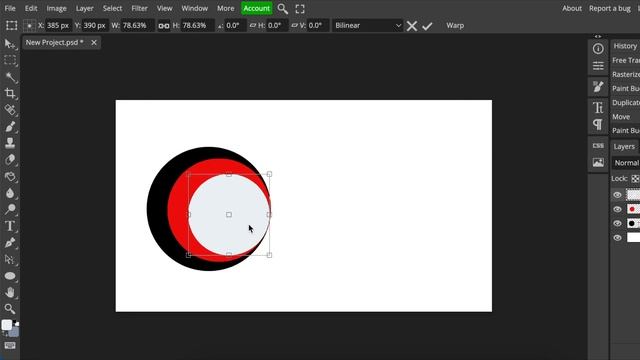640x360 pixels.
Task: Toggle fullscreen mode icon
Action: (x=300, y=9)
